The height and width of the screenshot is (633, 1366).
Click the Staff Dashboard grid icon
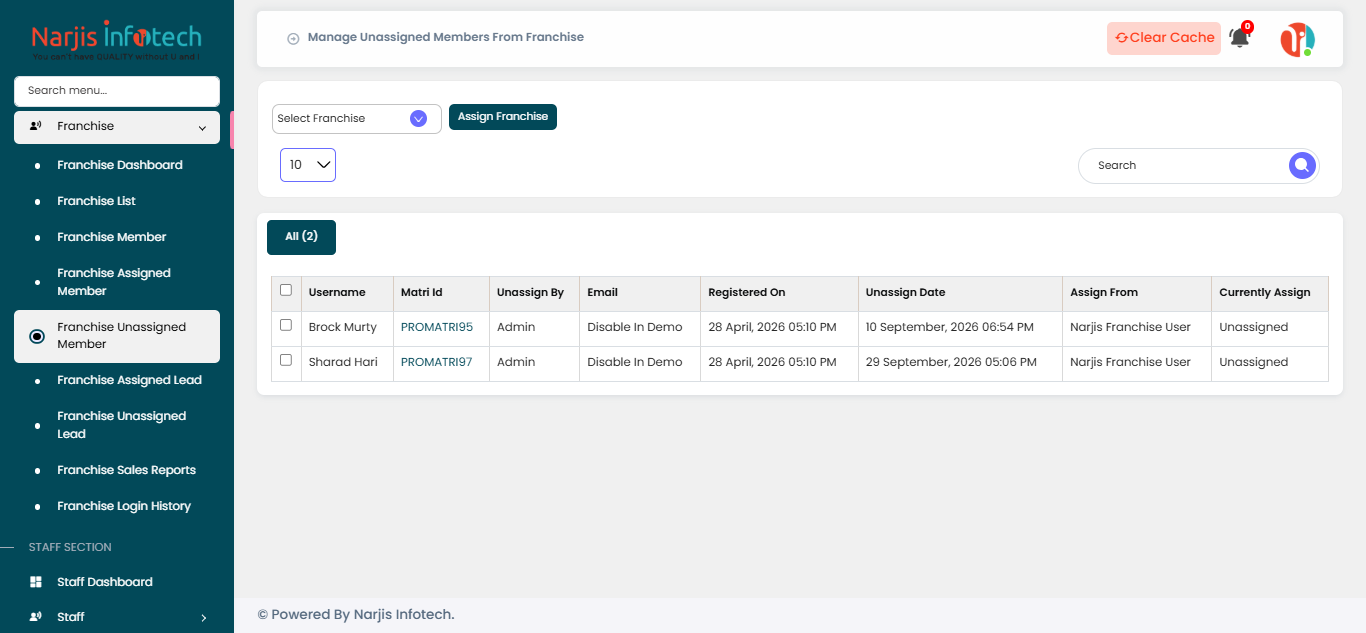[x=36, y=582]
